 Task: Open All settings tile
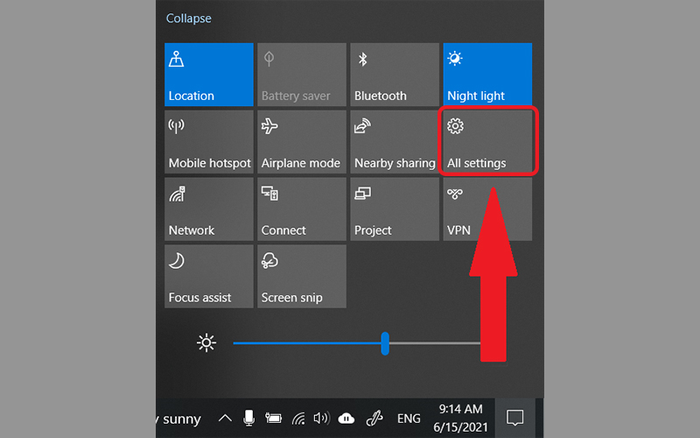(487, 142)
